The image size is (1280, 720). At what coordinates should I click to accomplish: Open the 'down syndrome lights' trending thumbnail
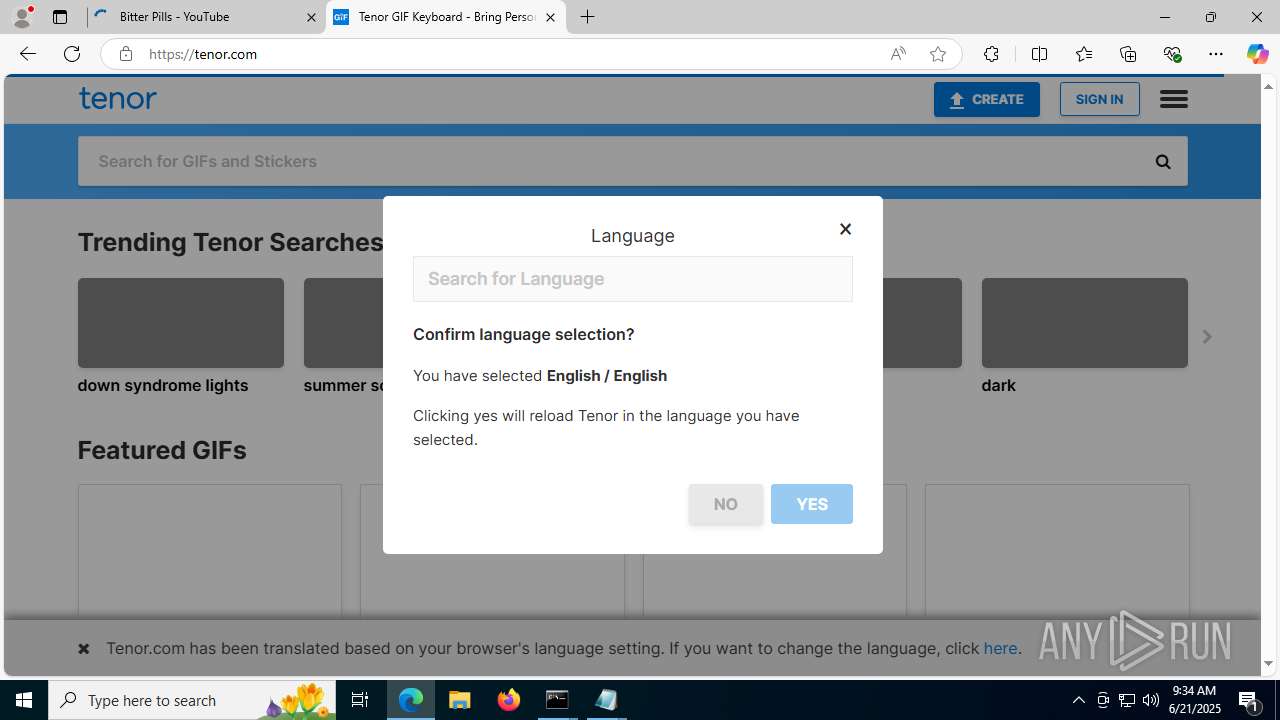tap(181, 323)
